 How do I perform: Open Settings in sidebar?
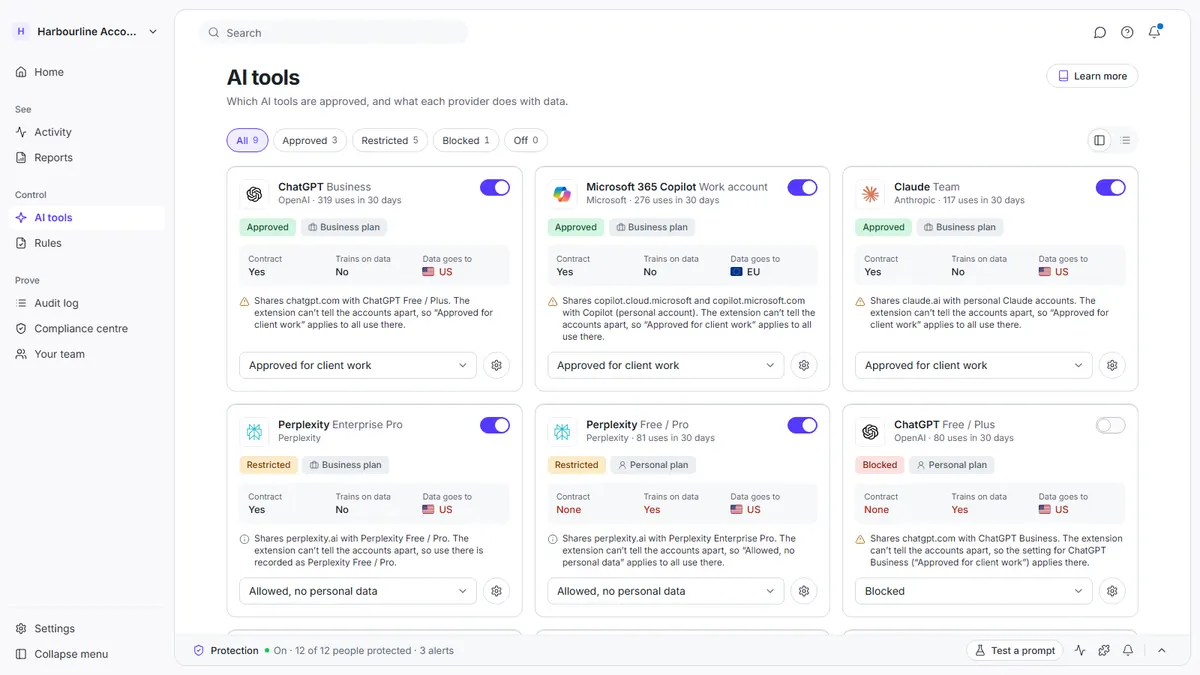86,628
